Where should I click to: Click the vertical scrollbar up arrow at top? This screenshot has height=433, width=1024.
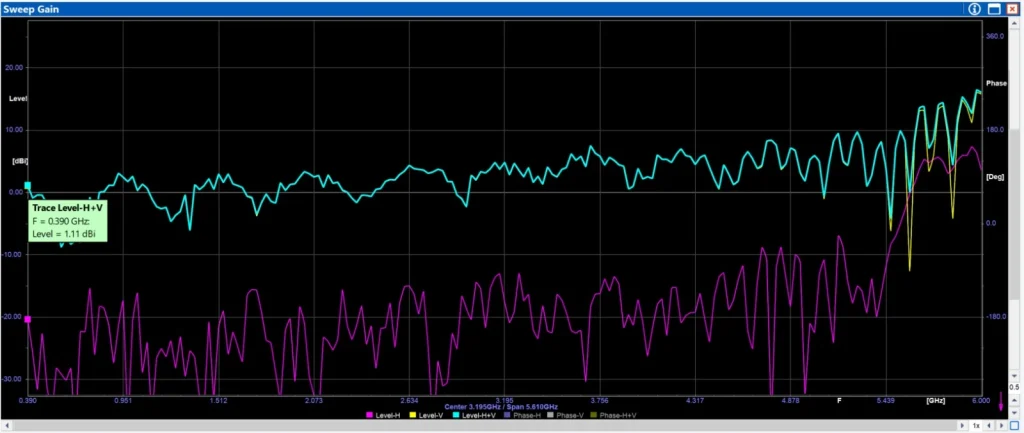pos(1014,25)
